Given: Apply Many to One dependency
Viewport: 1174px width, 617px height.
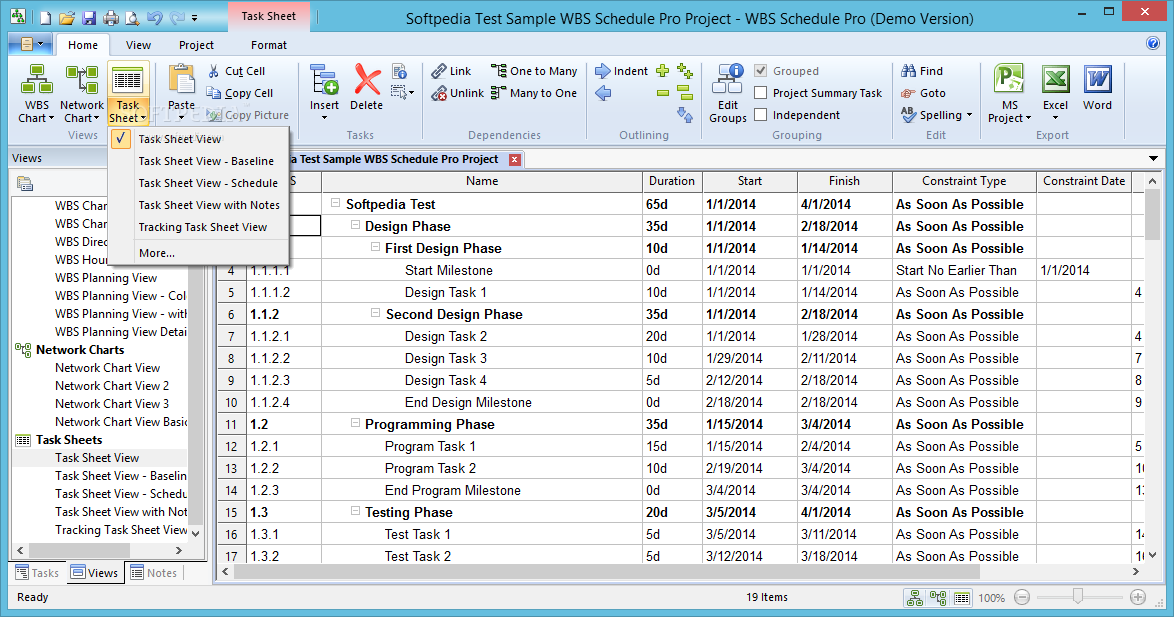Looking at the screenshot, I should (534, 93).
